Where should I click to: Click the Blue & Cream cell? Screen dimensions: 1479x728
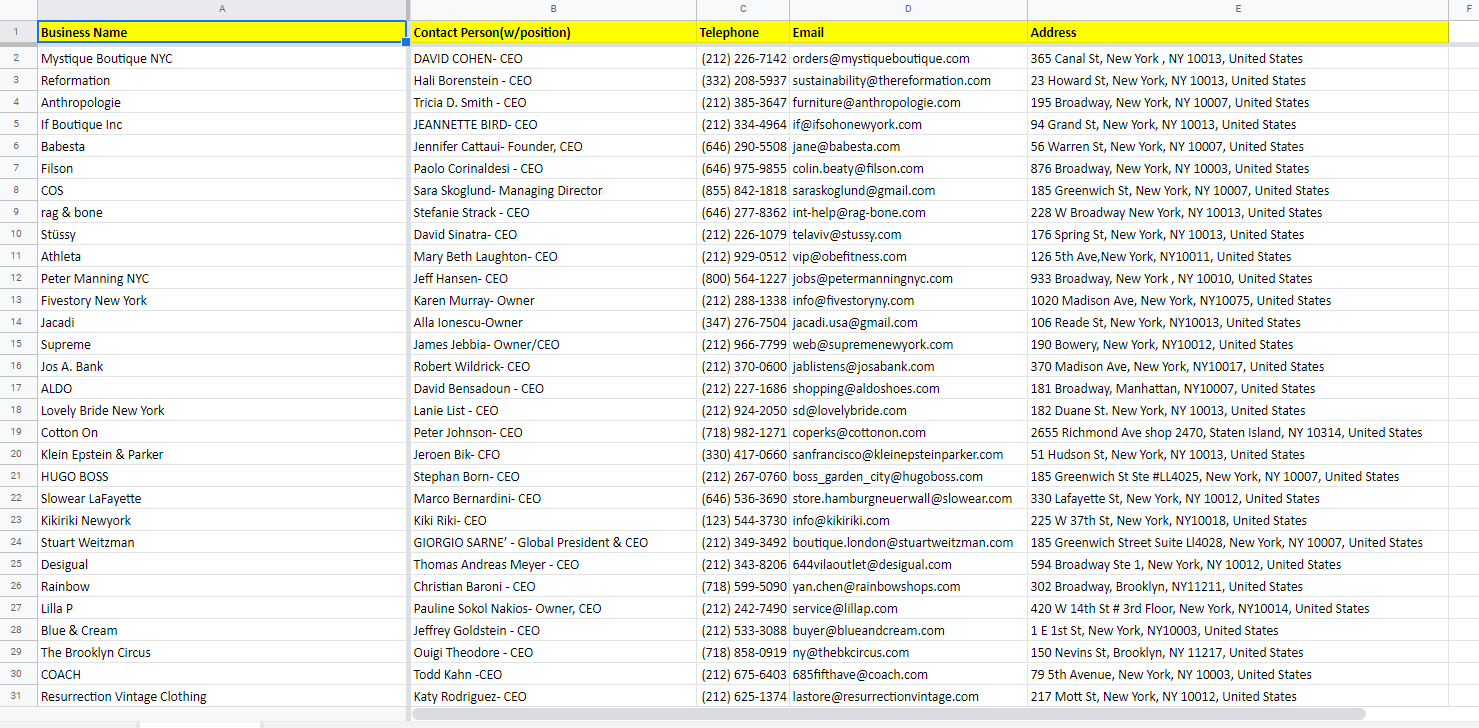[222, 630]
